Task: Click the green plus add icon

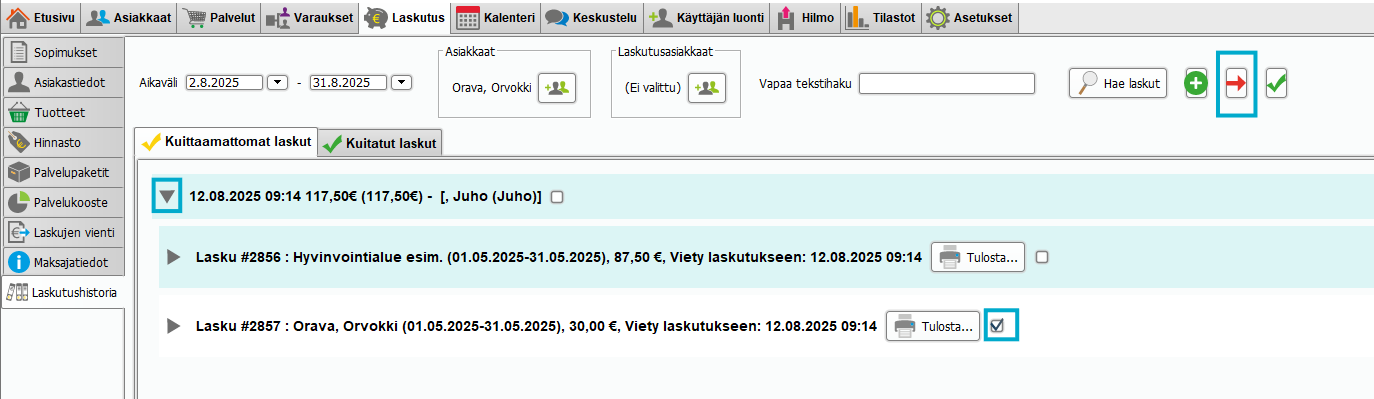Action: [1196, 84]
